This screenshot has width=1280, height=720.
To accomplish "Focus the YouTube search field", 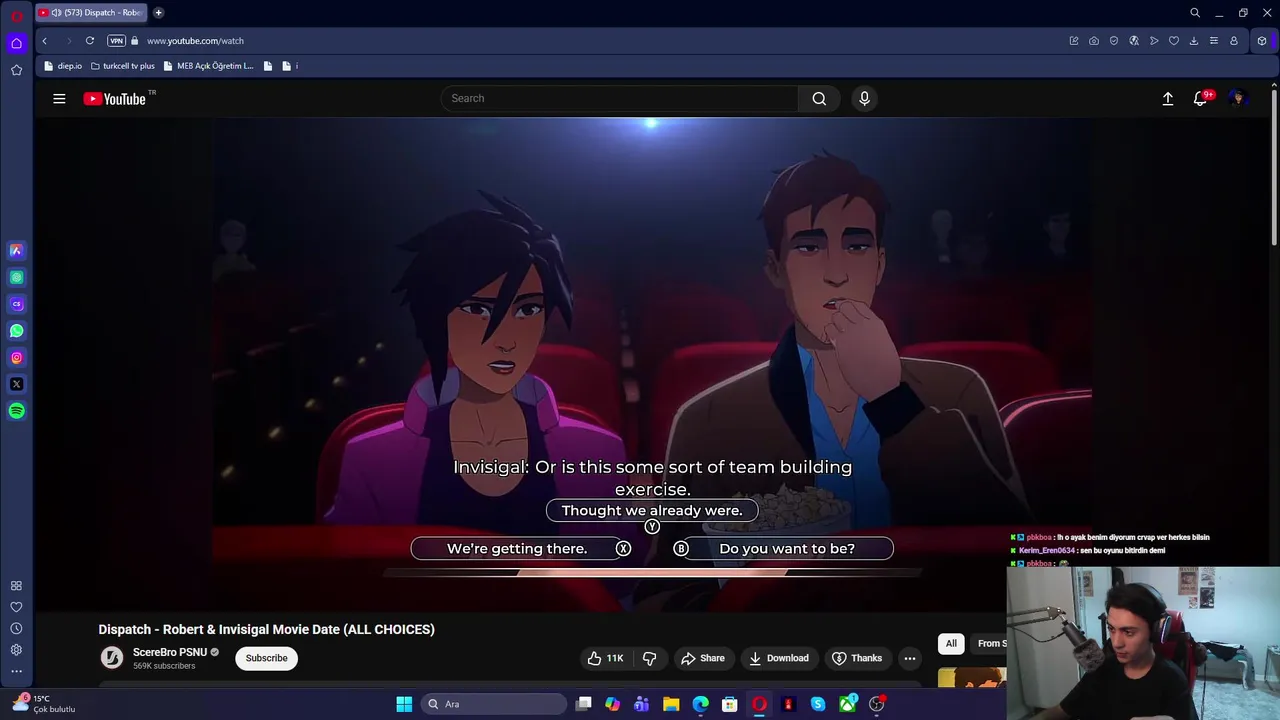I will [x=620, y=98].
